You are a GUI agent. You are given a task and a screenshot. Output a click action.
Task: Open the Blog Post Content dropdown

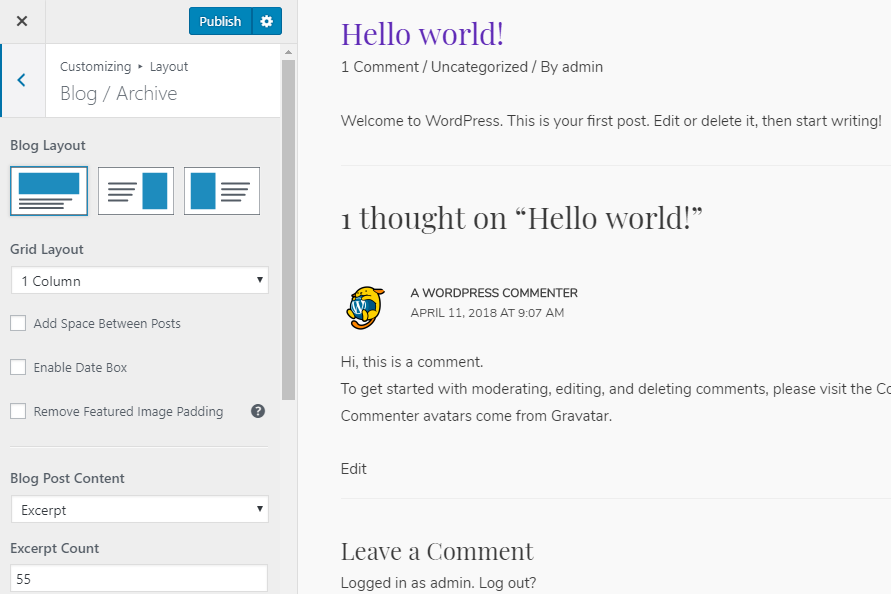pyautogui.click(x=140, y=509)
